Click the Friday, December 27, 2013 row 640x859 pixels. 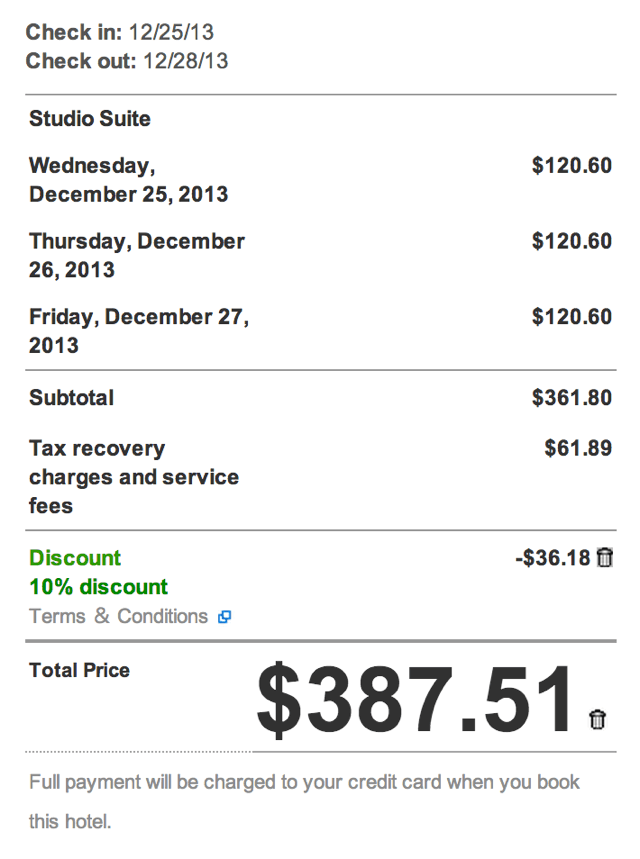pyautogui.click(x=320, y=331)
